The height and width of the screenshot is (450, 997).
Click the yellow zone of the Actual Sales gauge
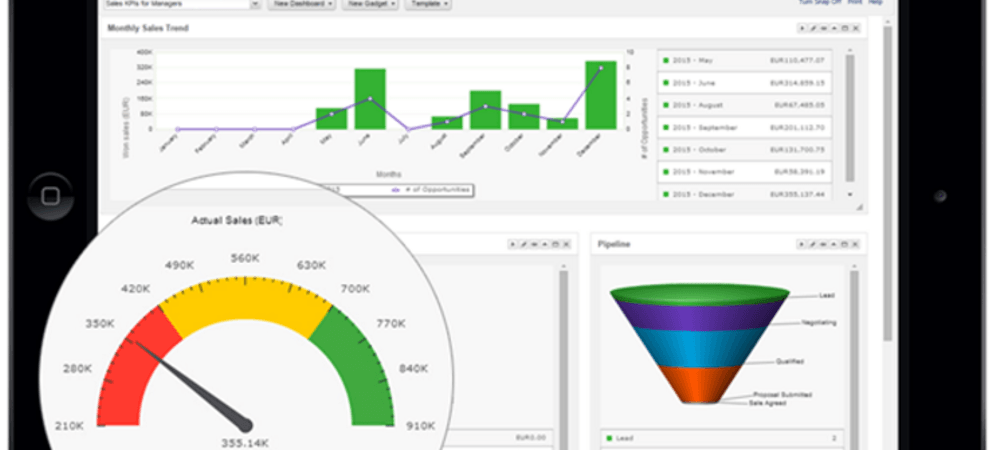coord(245,305)
